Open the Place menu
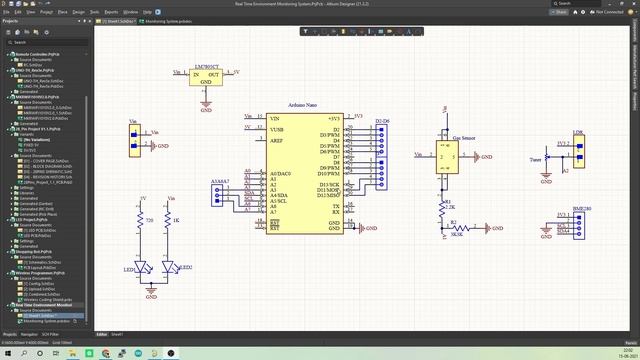This screenshot has width=640, height=360. point(62,12)
